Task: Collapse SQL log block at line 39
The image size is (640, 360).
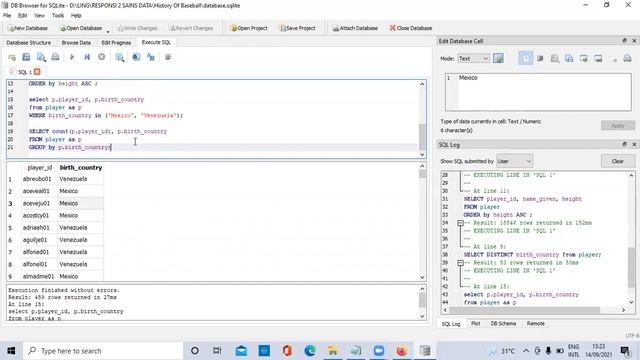Action: pyautogui.click(x=460, y=263)
